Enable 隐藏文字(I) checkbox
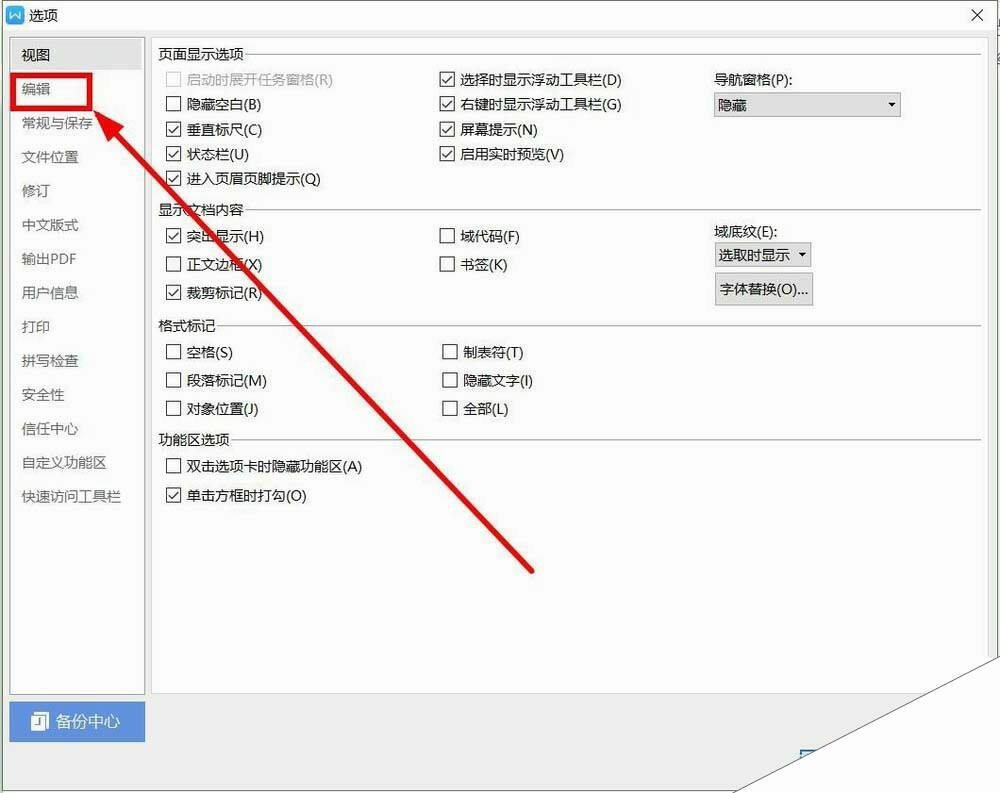Viewport: 1000px width, 793px height. tap(450, 380)
